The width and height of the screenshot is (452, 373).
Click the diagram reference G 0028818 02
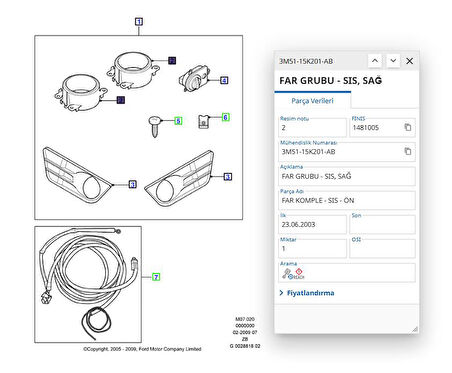pos(245,346)
